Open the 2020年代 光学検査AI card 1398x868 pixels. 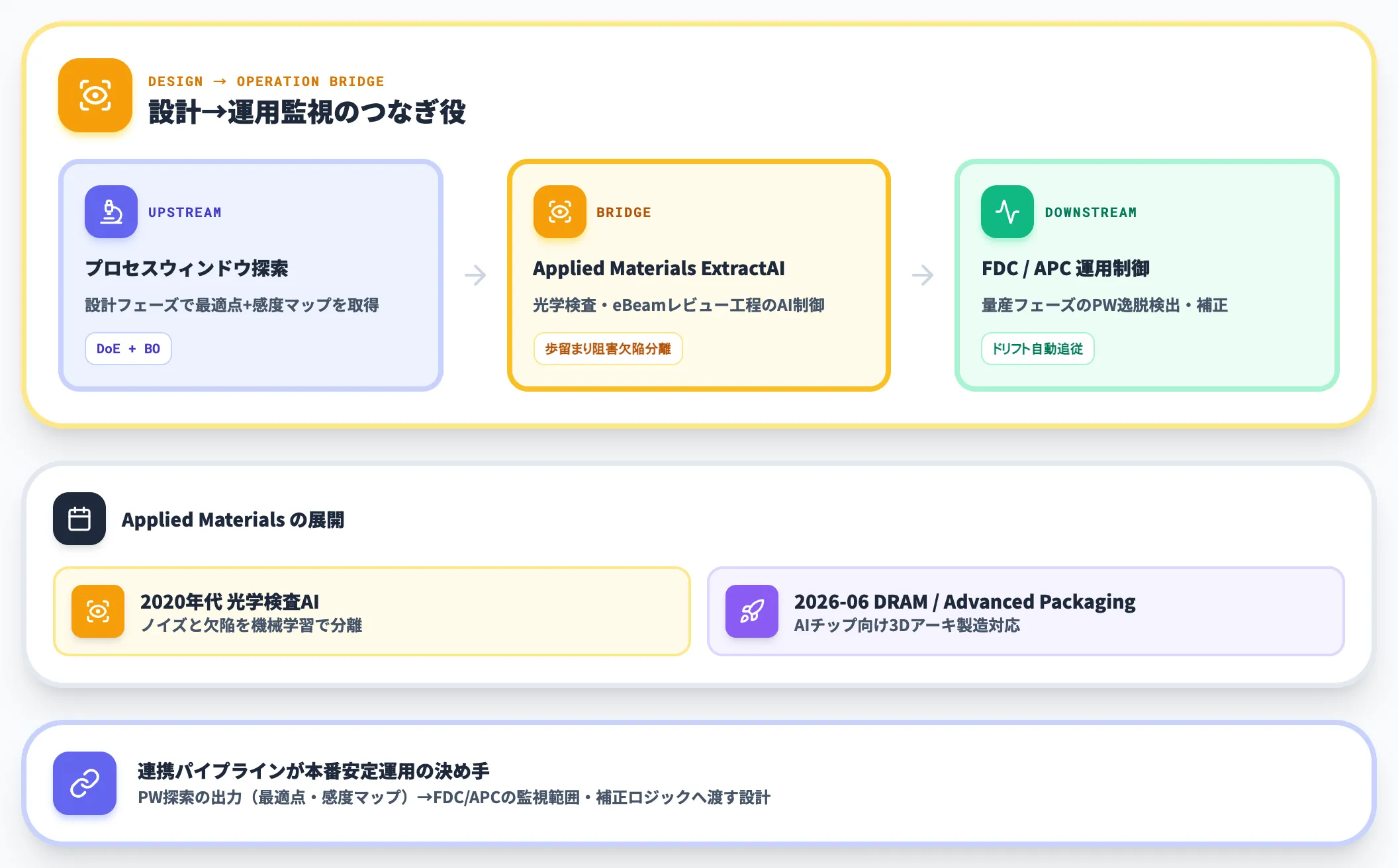click(372, 611)
